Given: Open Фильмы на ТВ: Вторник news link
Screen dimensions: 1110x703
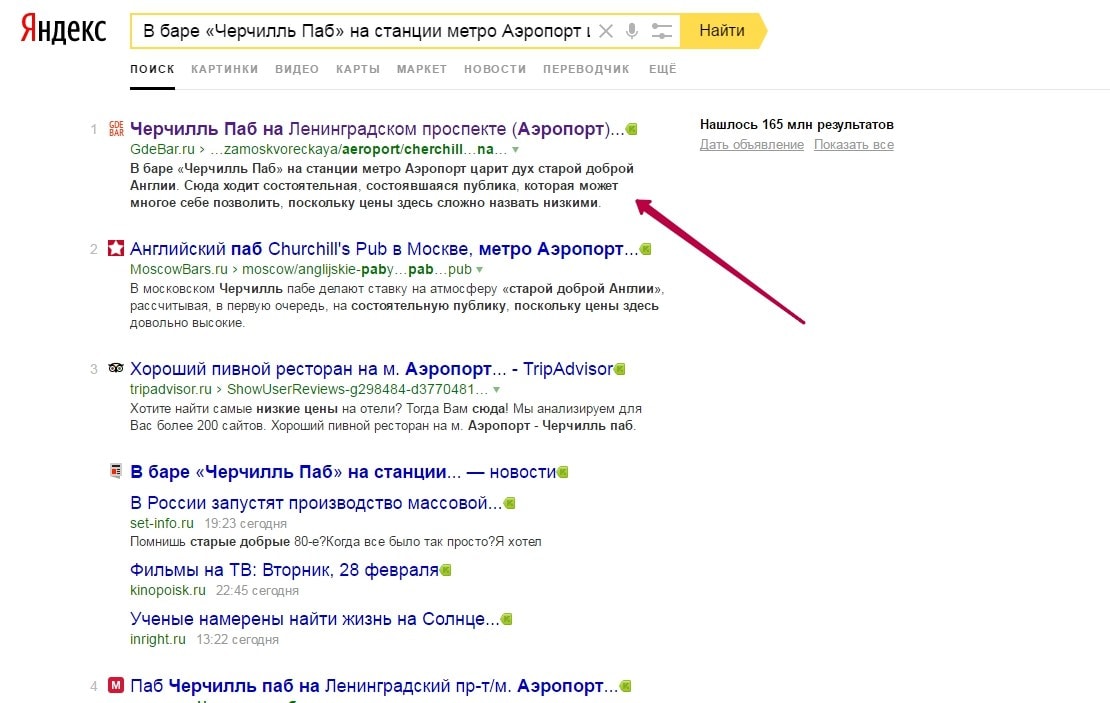Looking at the screenshot, I should click(285, 570).
